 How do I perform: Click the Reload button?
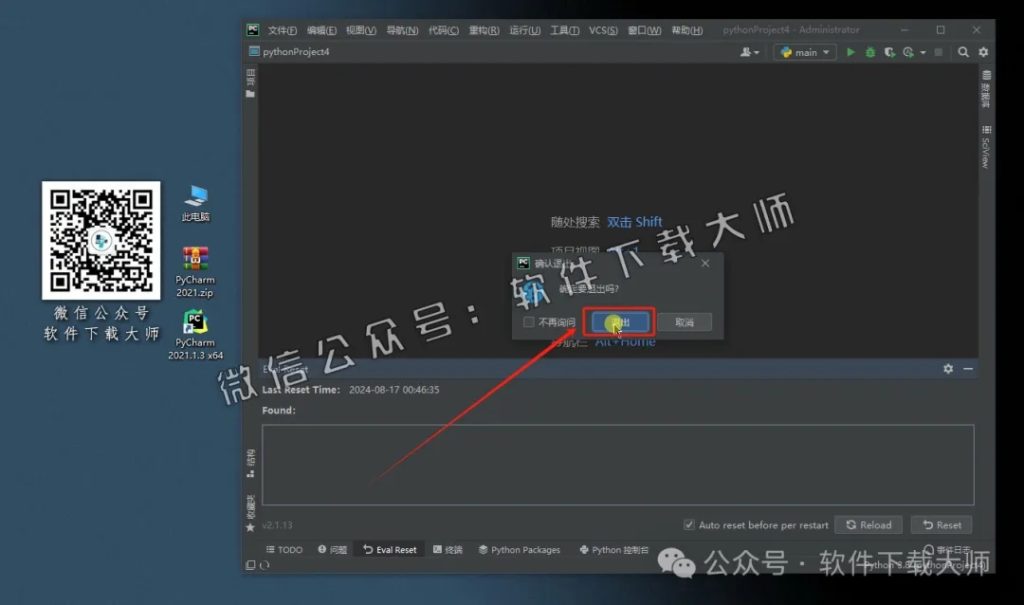(869, 524)
